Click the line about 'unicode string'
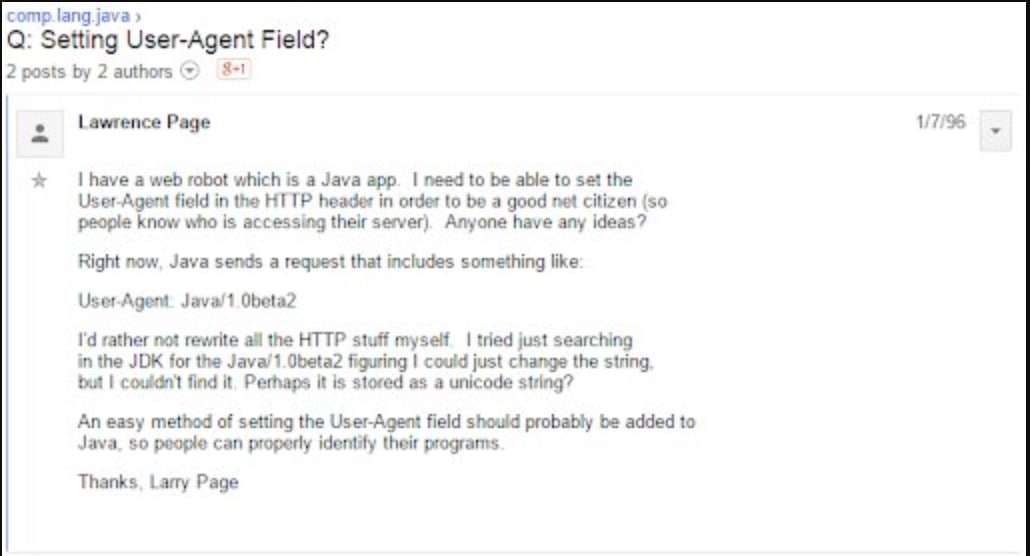 [x=325, y=382]
